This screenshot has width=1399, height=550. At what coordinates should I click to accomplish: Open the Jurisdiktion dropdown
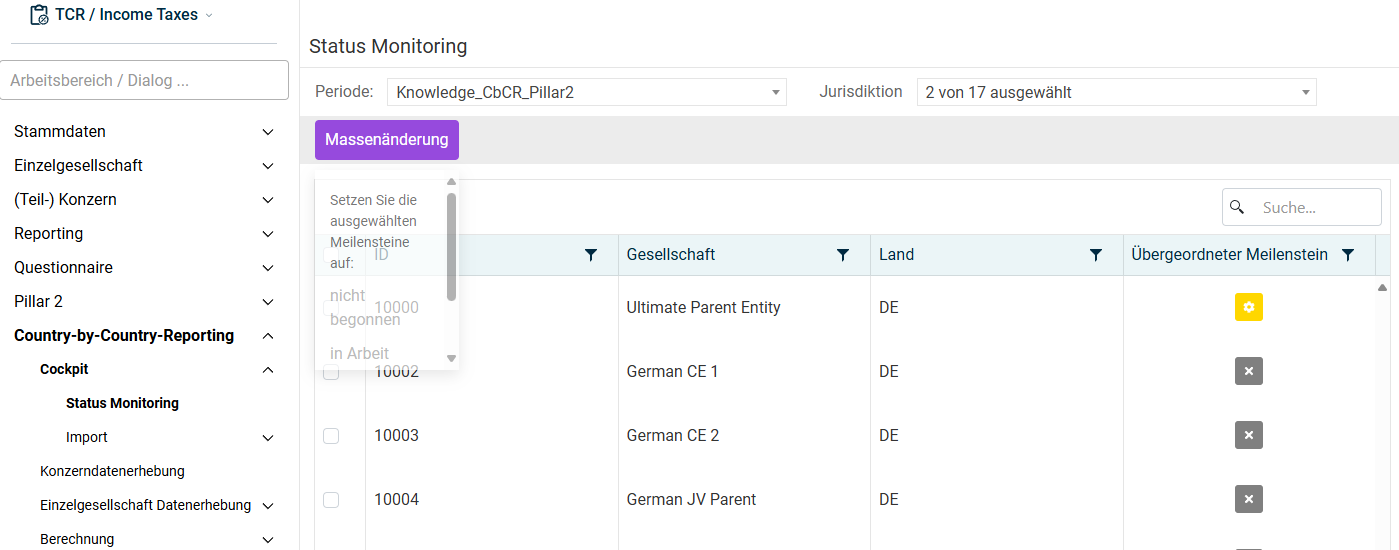1116,92
